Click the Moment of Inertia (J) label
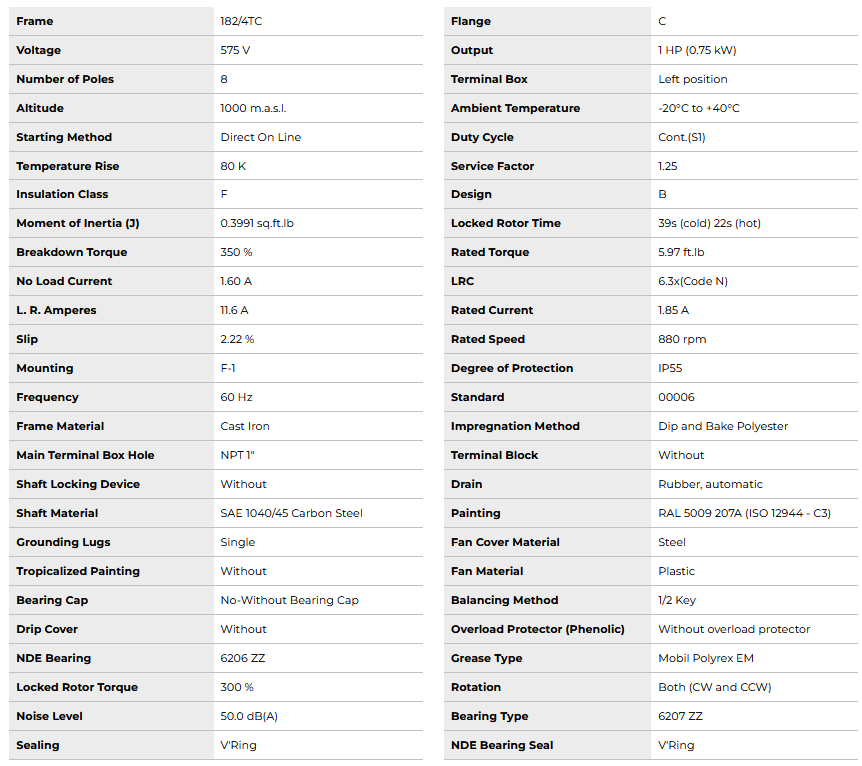862x766 pixels. point(75,223)
